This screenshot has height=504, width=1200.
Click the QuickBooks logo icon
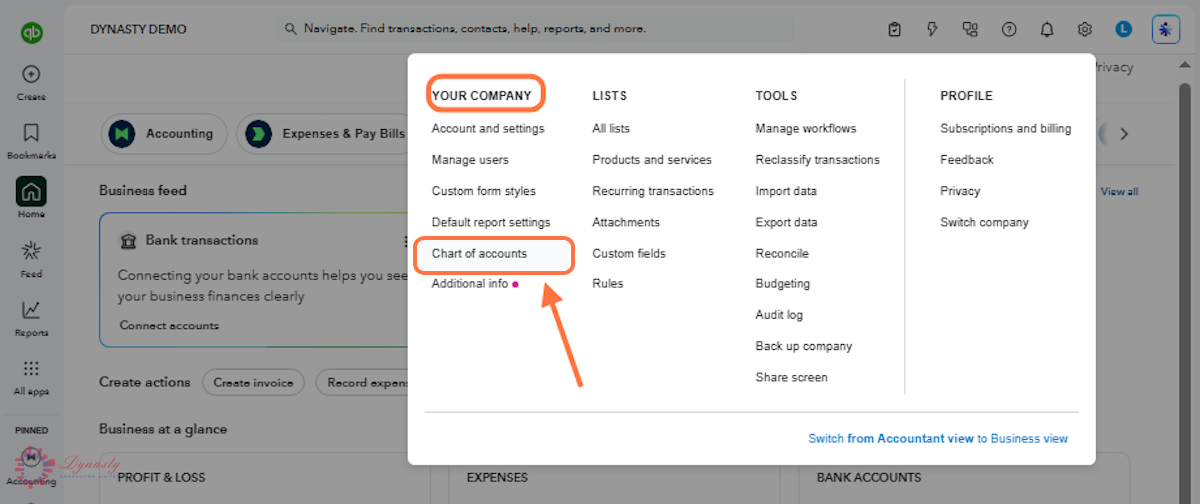point(31,32)
